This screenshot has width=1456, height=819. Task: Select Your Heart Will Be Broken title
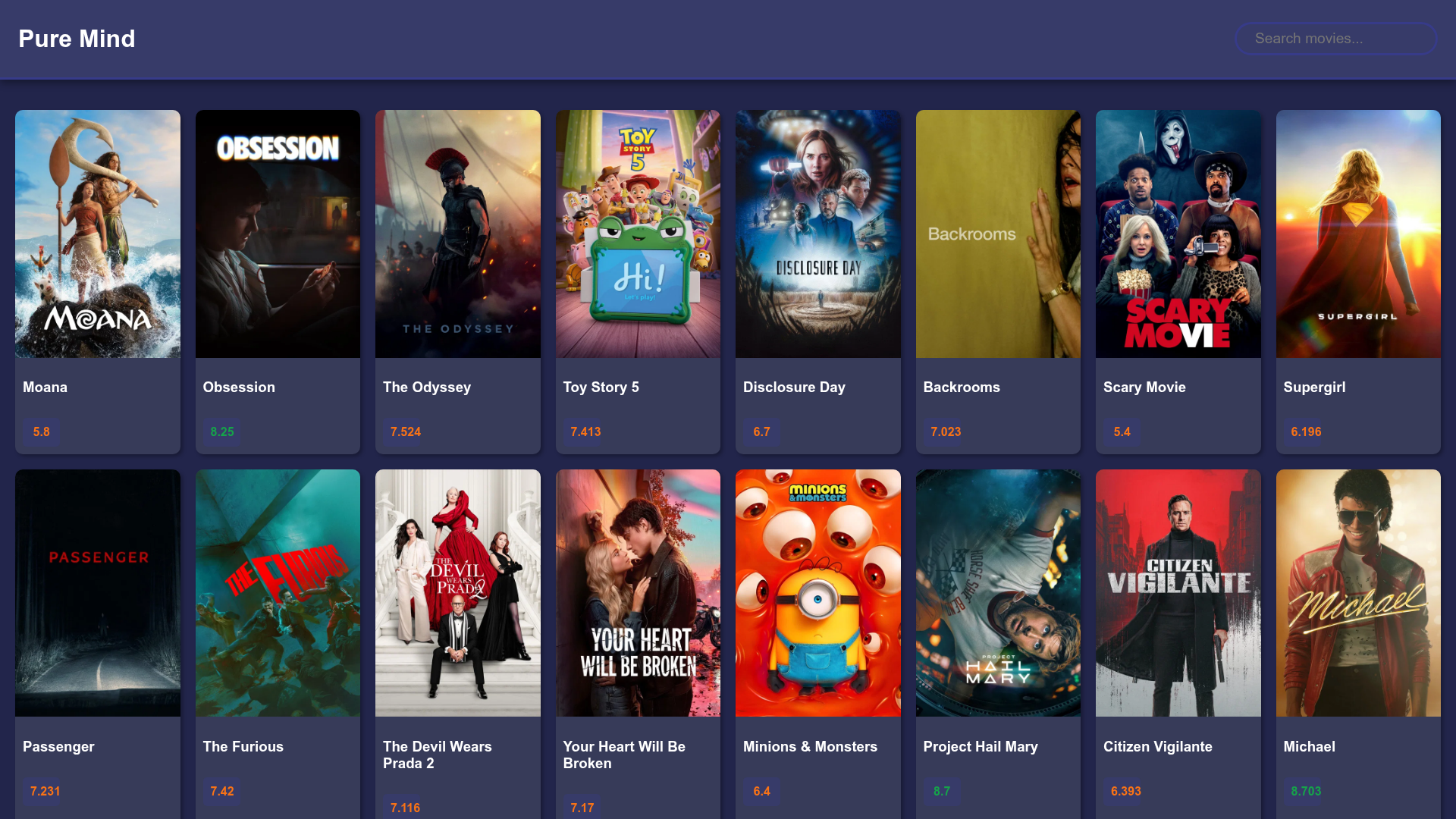click(624, 755)
